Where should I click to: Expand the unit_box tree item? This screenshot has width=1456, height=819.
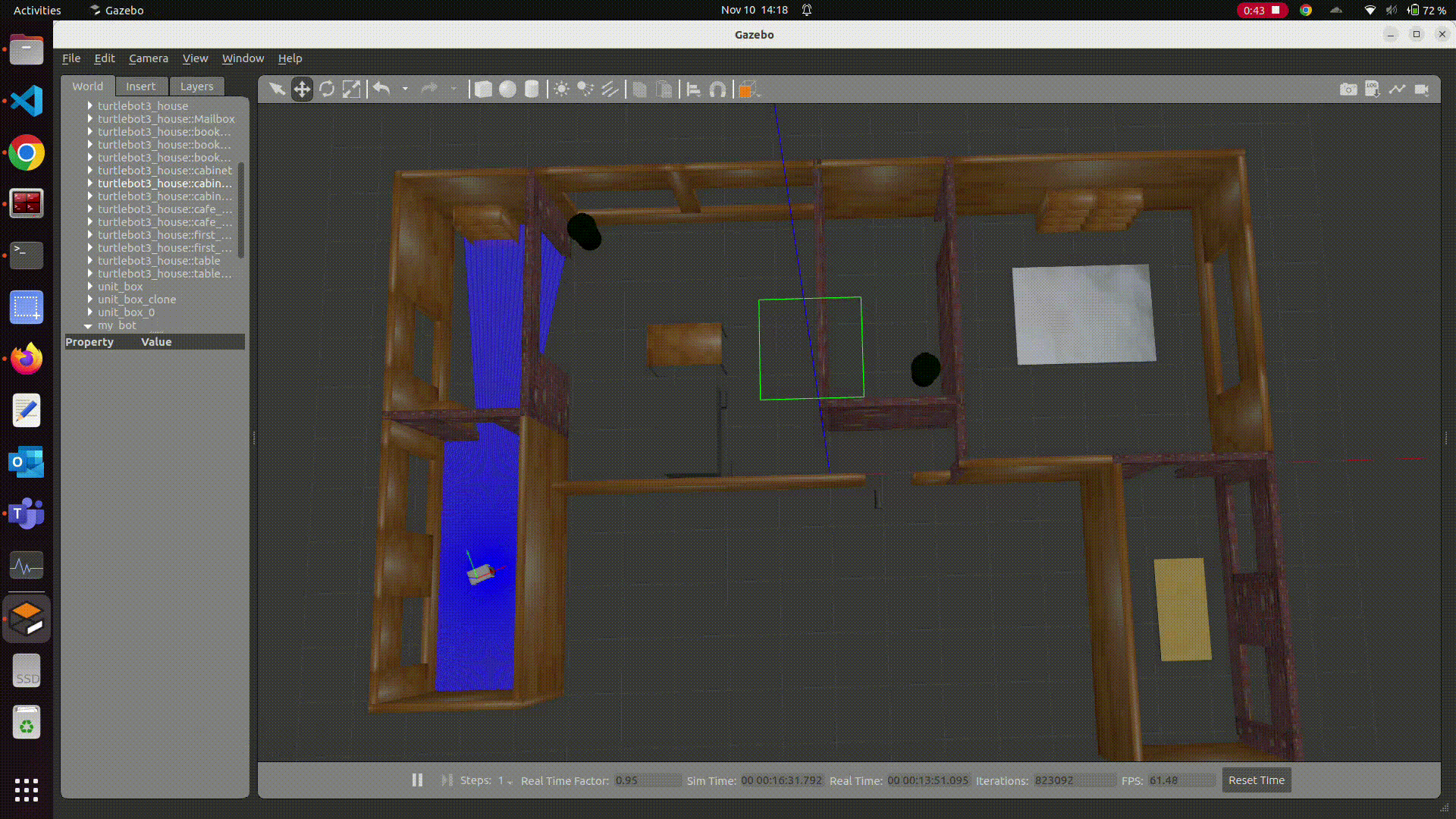pyautogui.click(x=89, y=287)
